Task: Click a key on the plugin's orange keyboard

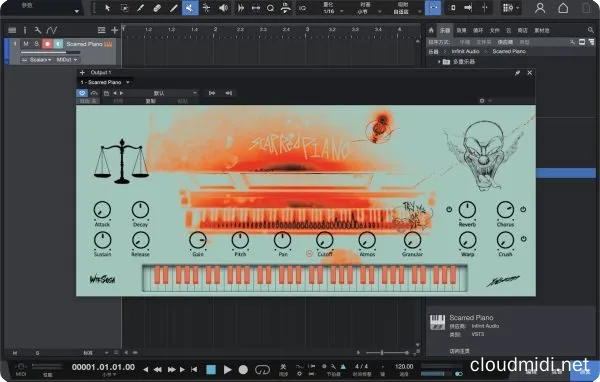Action: coord(305,278)
